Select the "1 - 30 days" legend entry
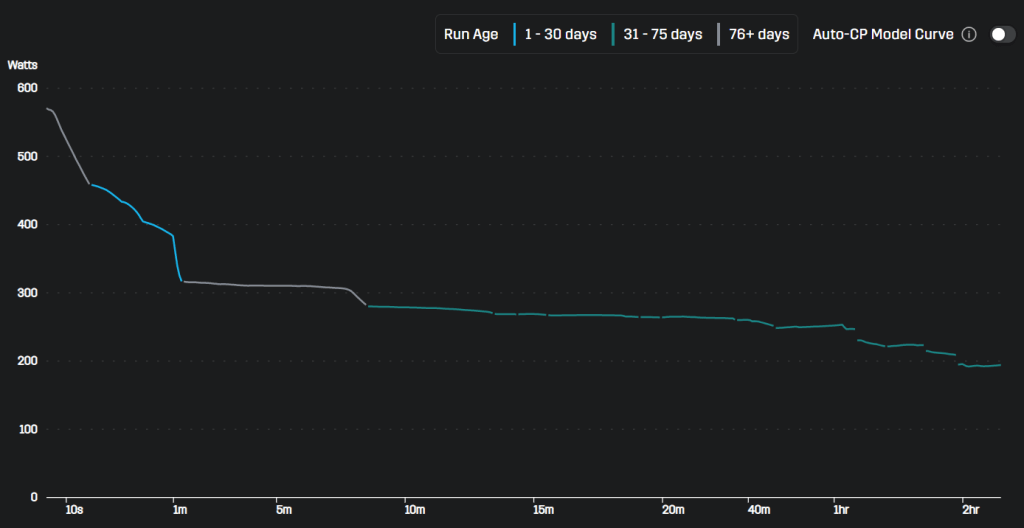 560,34
